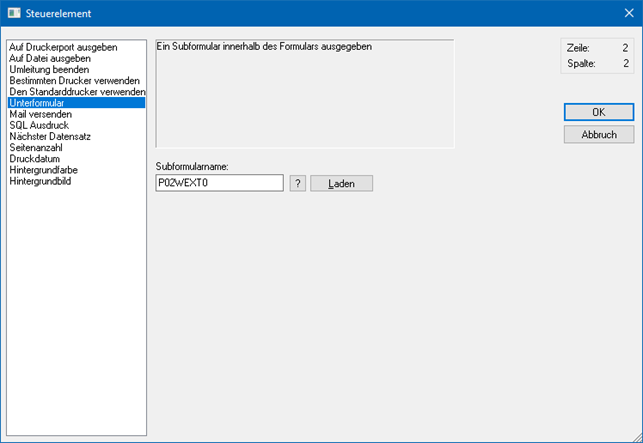Select 'Bestimmten Drucker verwenden' option
Image resolution: width=643 pixels, height=443 pixels.
[73, 80]
